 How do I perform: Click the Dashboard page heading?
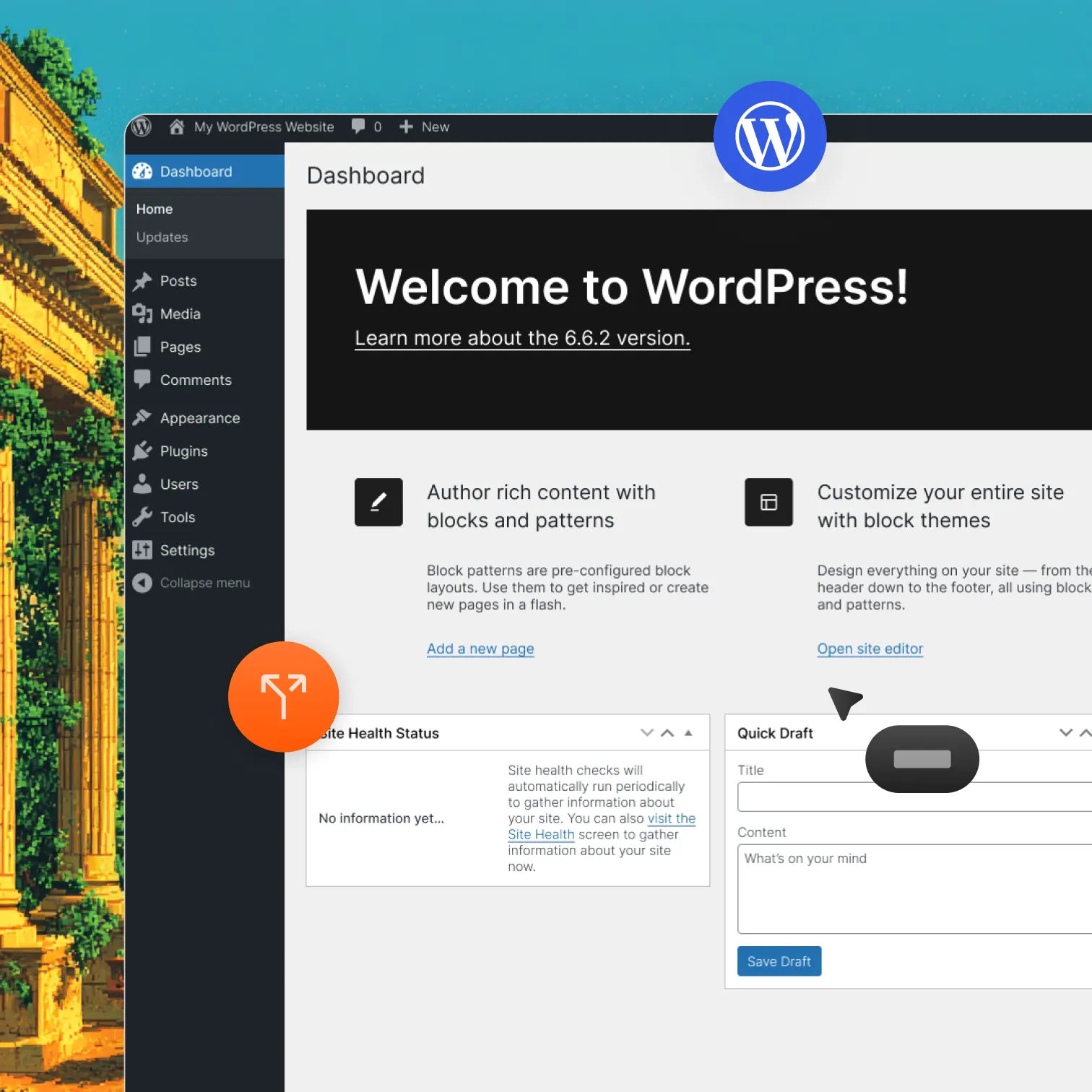365,175
